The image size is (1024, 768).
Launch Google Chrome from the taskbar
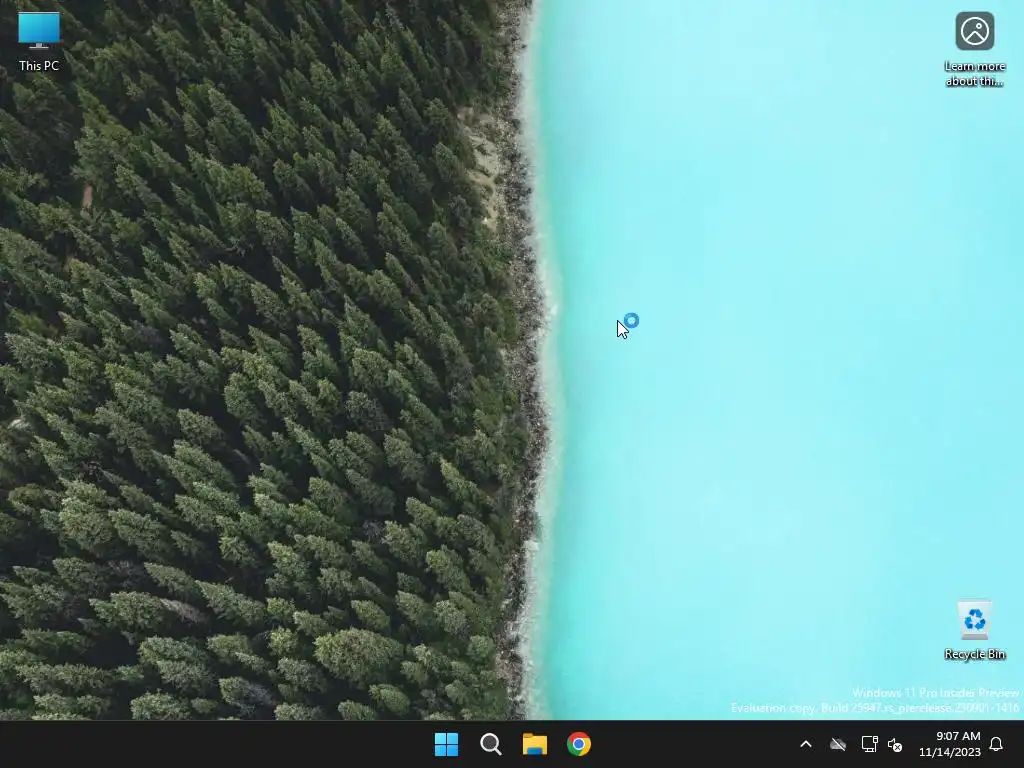click(579, 744)
